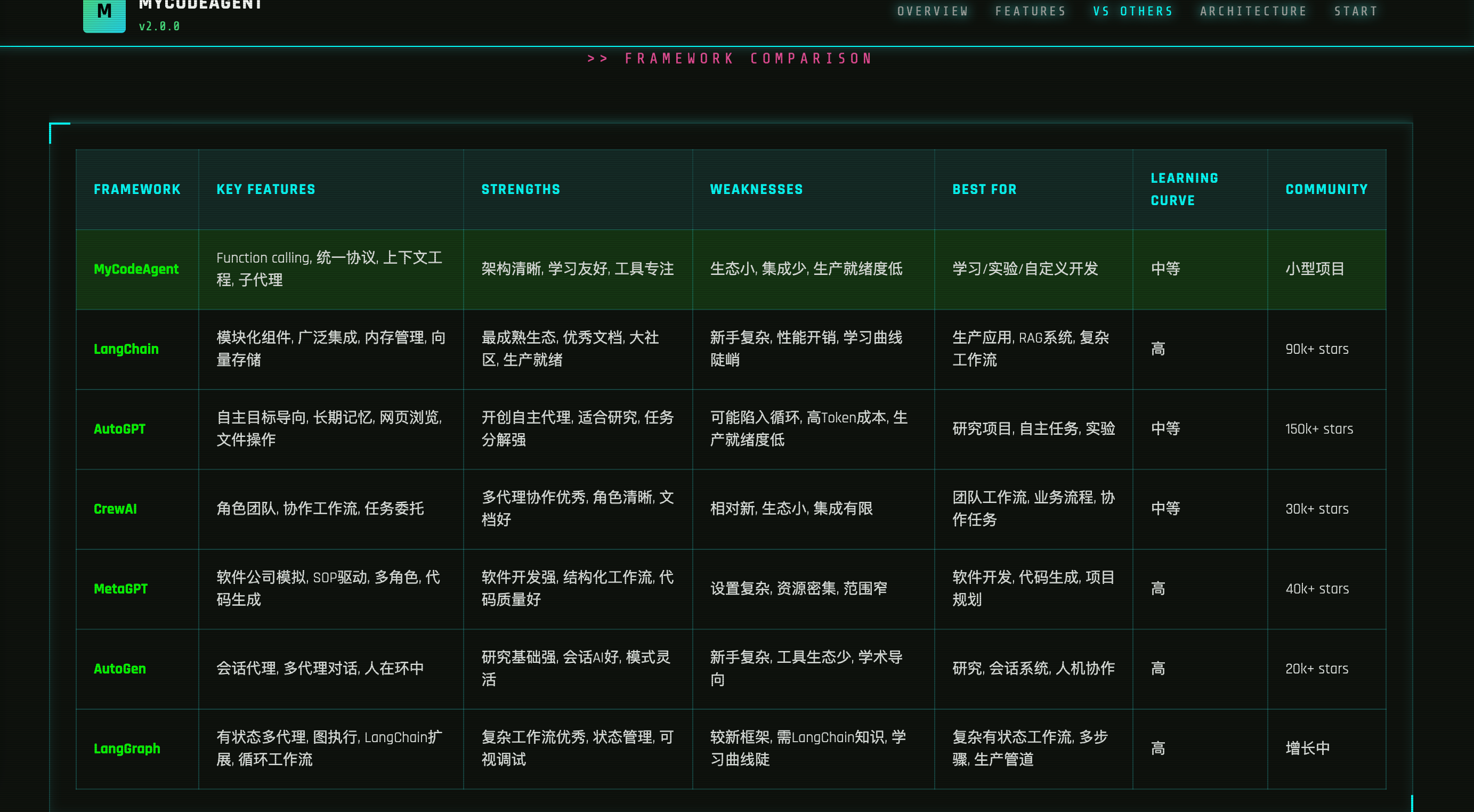
Task: Jump to the Start nav link
Action: (1355, 11)
